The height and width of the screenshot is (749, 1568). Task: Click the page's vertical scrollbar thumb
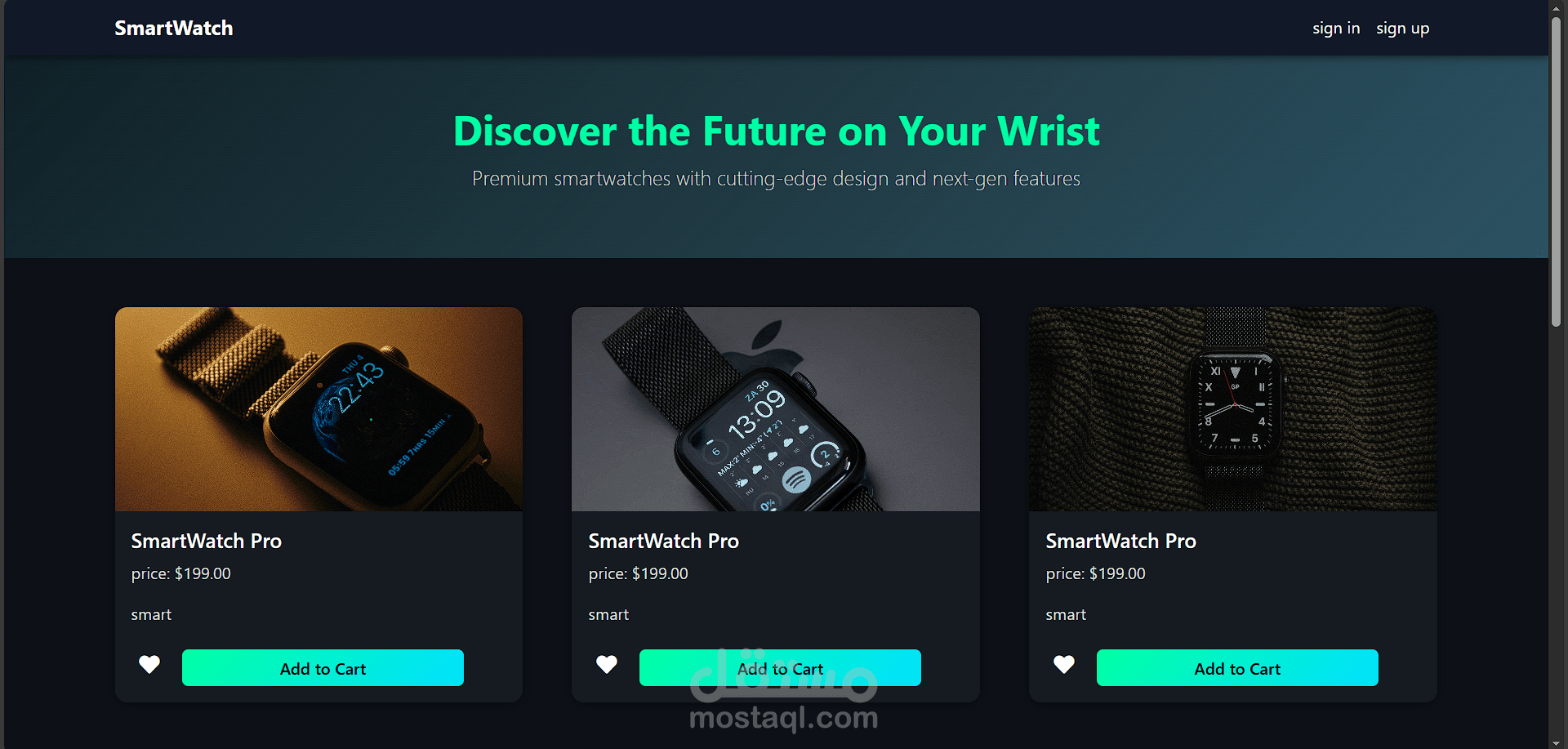click(x=1557, y=172)
